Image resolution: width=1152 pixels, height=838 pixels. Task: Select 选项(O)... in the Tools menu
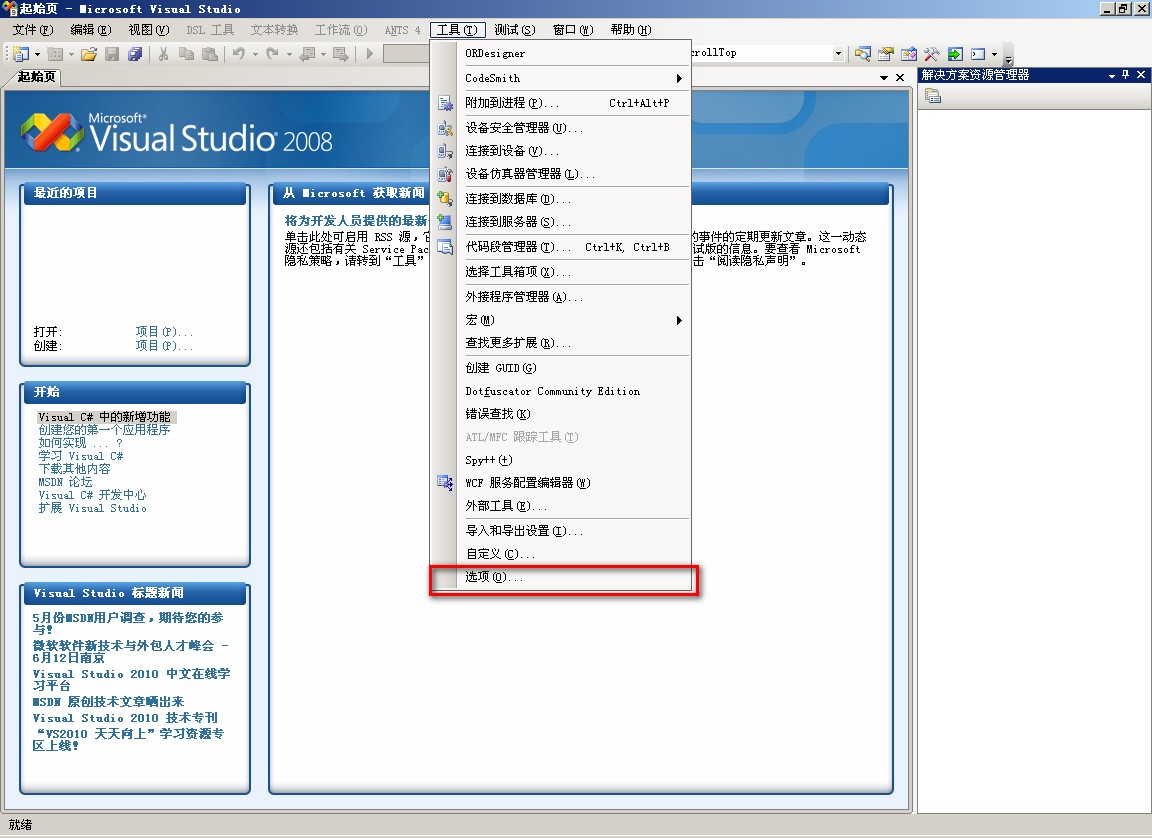pos(561,577)
